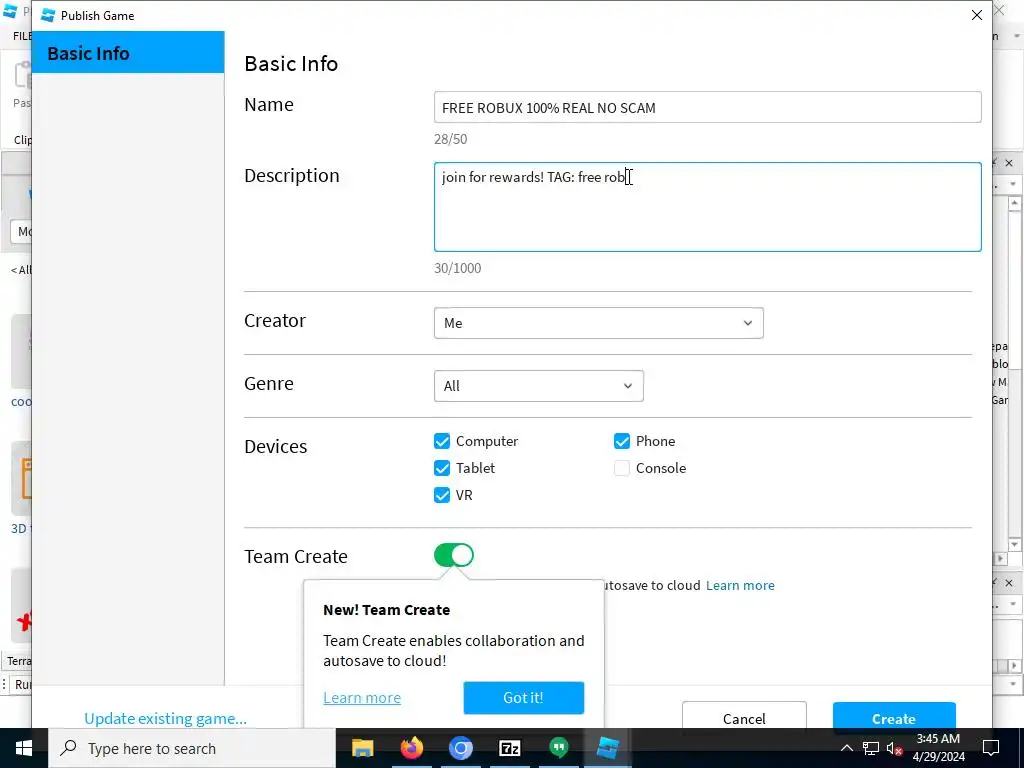Open Learn more link beside autosave to cloud
The height and width of the screenshot is (768, 1024).
click(x=740, y=585)
